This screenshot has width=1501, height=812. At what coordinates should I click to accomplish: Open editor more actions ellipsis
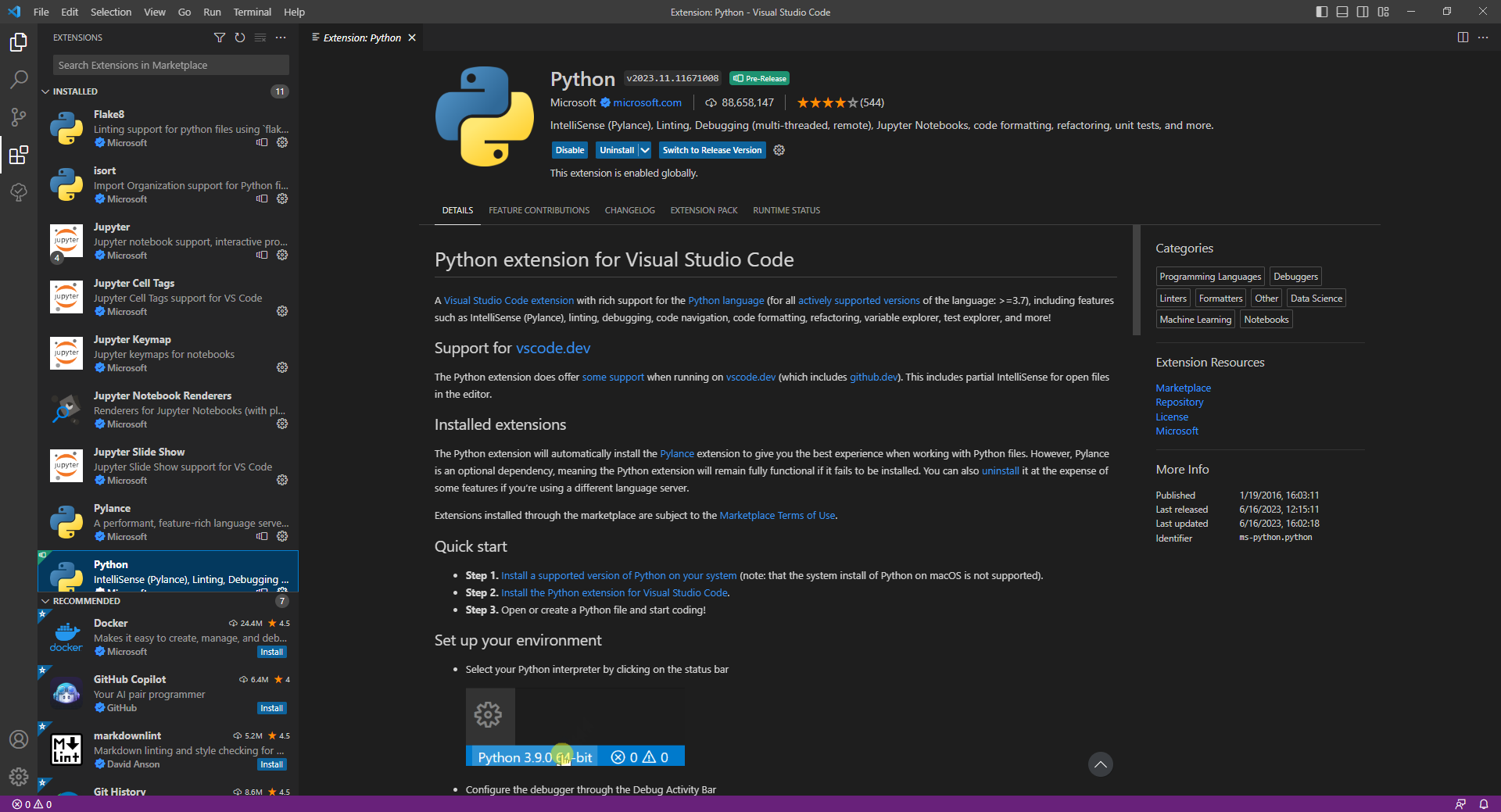click(1483, 38)
